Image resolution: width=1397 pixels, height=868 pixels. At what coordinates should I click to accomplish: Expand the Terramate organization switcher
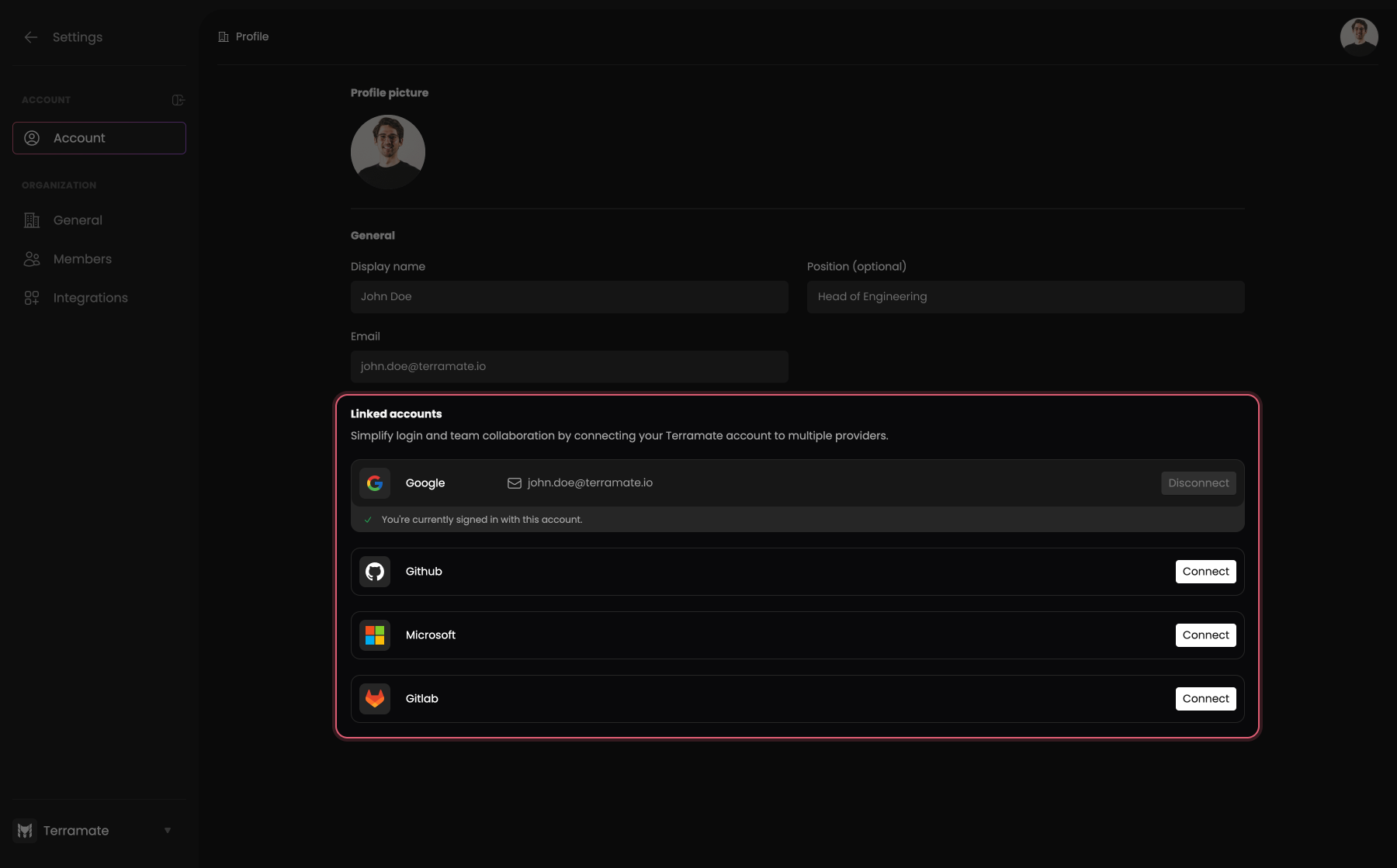click(168, 830)
